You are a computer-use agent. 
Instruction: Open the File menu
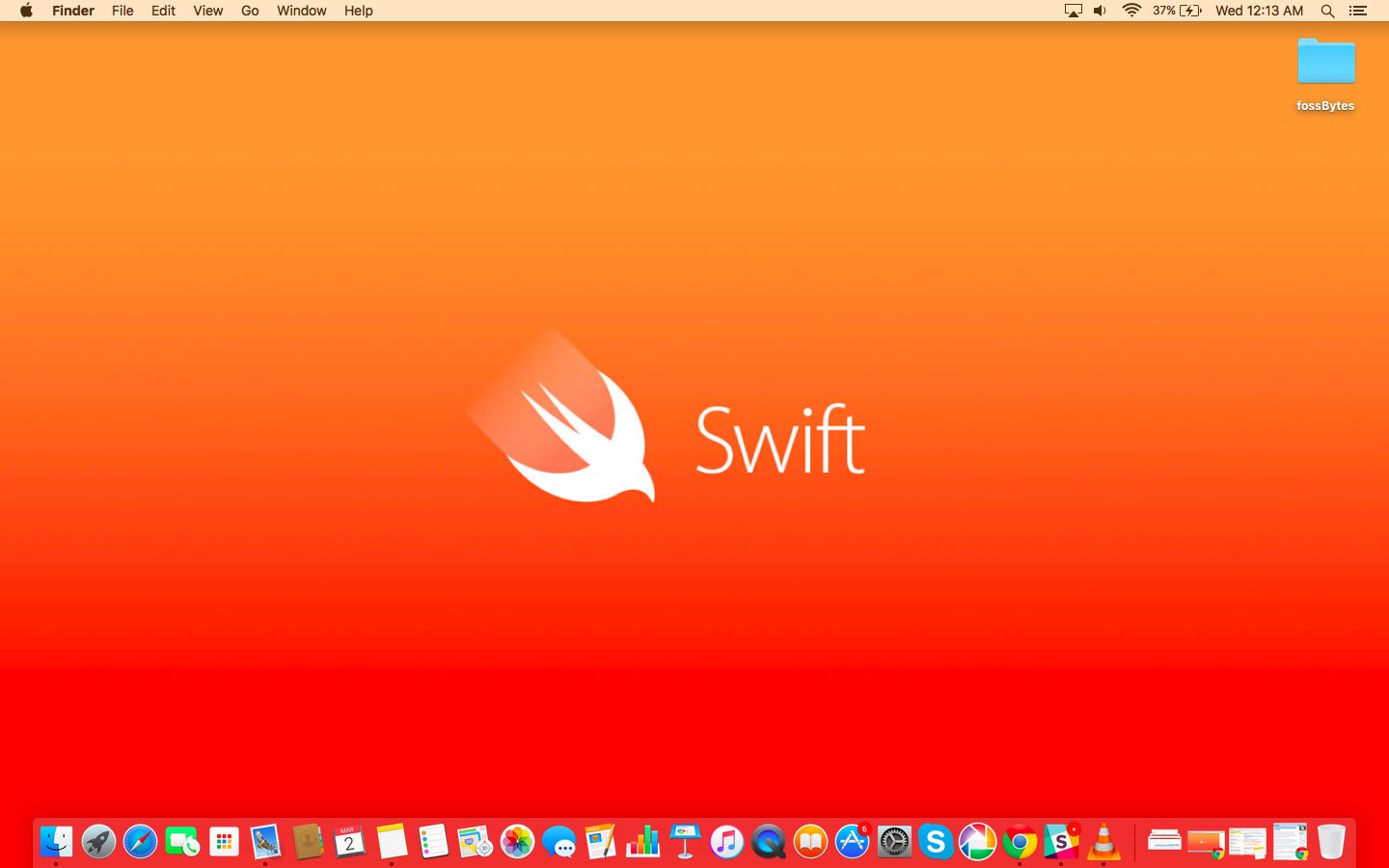123,11
